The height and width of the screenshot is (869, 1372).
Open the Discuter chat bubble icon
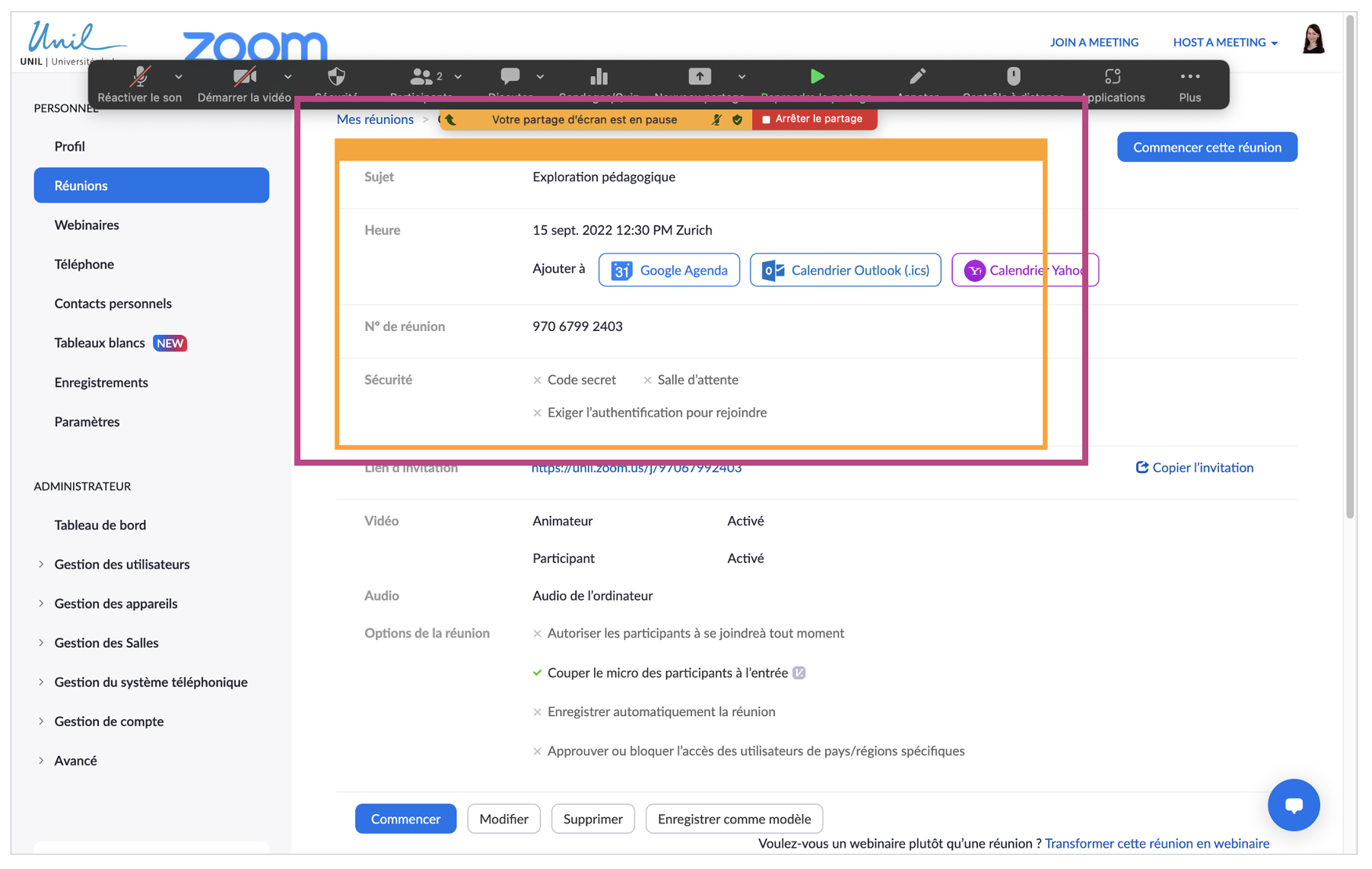(510, 77)
